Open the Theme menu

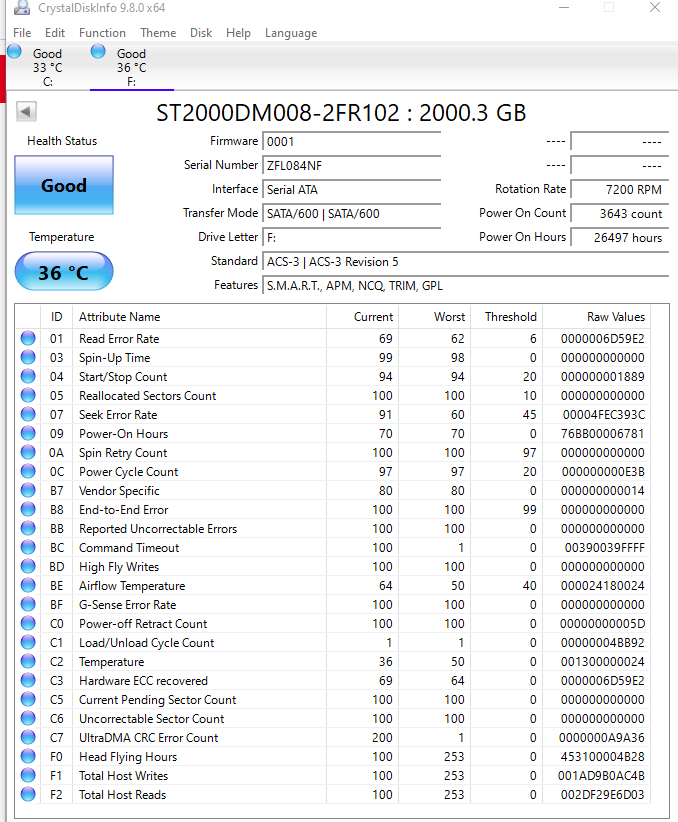[158, 33]
